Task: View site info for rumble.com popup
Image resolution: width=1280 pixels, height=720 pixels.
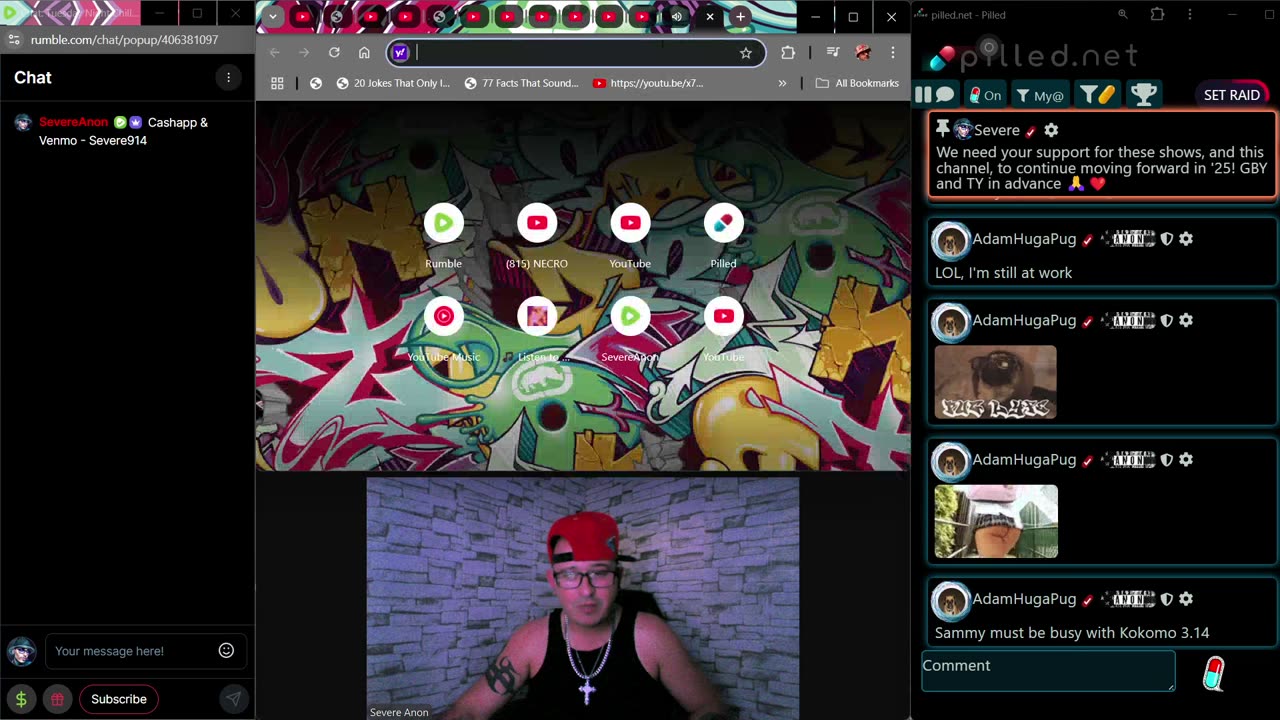Action: click(x=13, y=40)
